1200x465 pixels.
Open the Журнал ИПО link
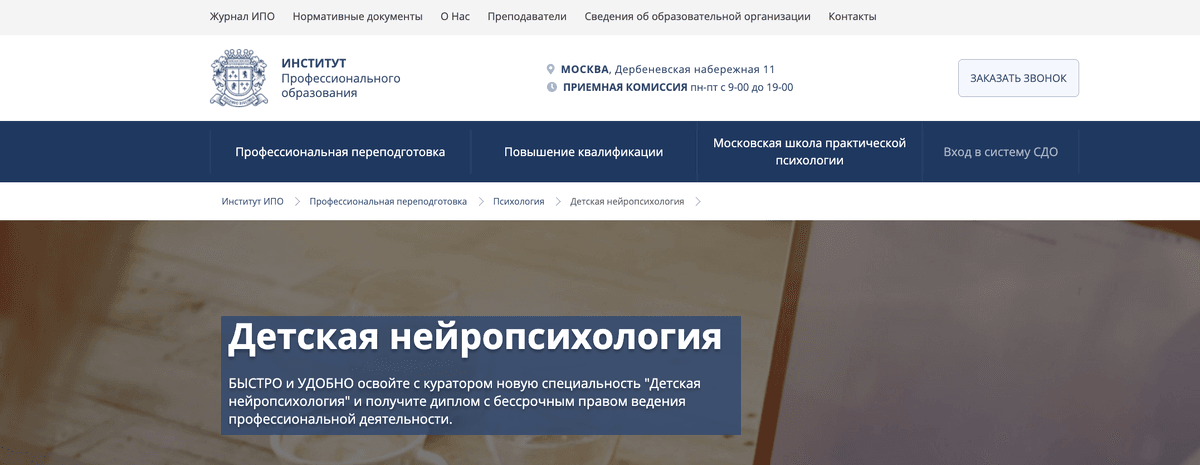coord(242,17)
